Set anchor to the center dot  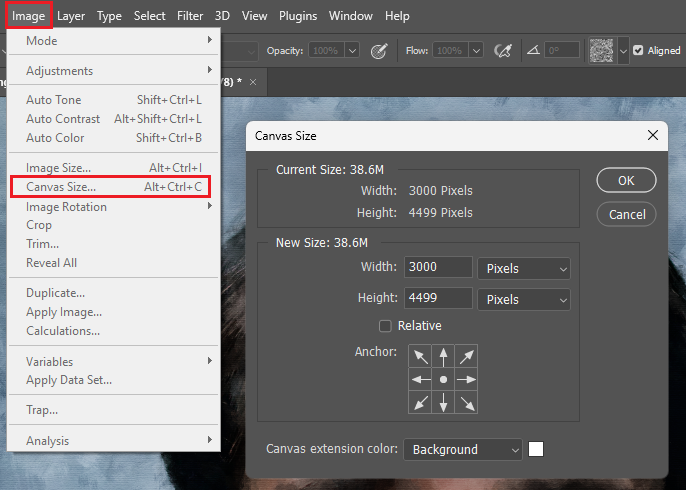[443, 380]
